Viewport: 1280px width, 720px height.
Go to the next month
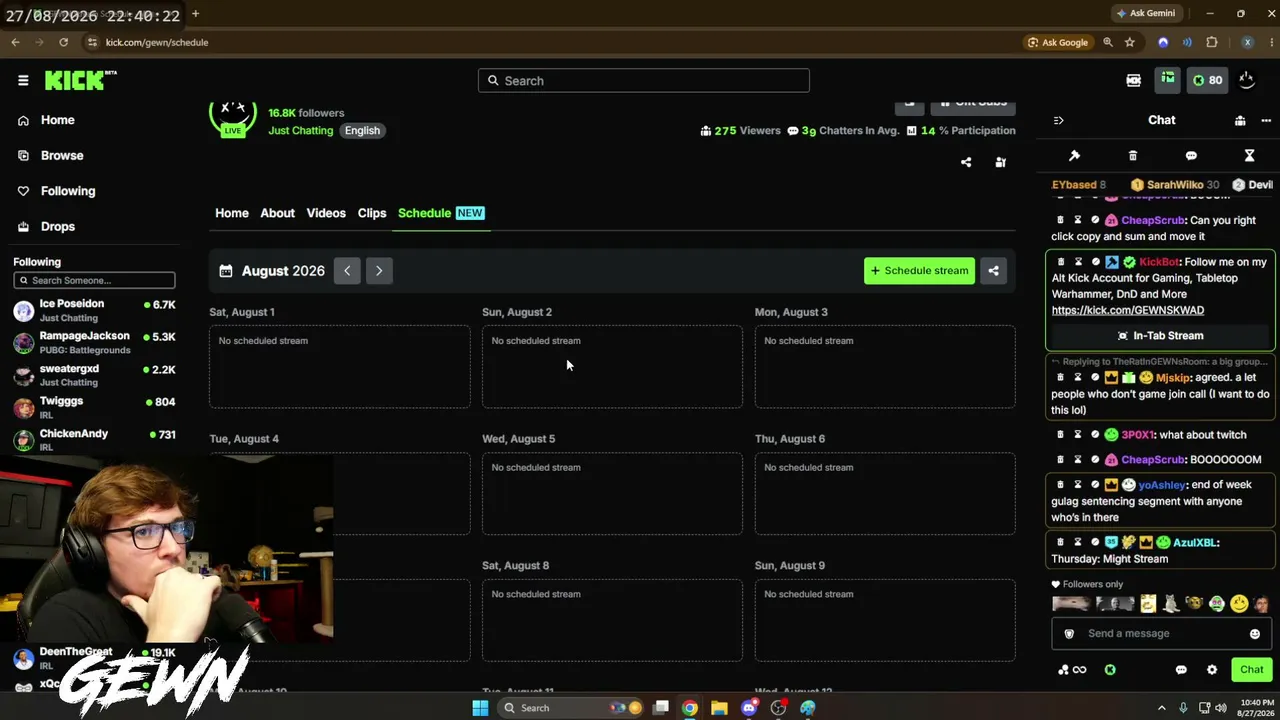pyautogui.click(x=379, y=271)
